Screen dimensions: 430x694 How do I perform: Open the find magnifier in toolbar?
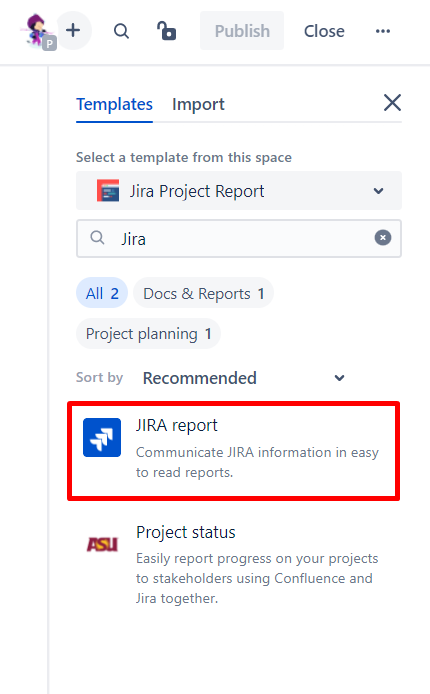[121, 31]
